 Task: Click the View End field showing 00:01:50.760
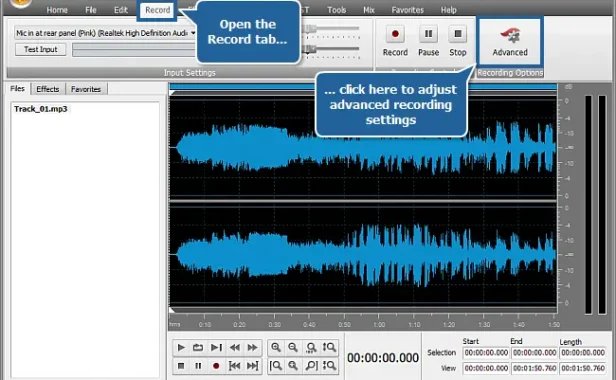pos(534,368)
